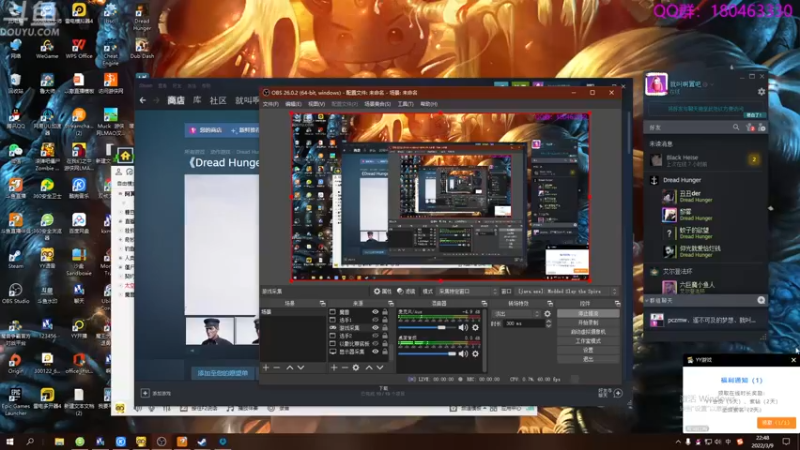The height and width of the screenshot is (450, 800).
Task: Toggle lock on 选手2 source
Action: click(385, 336)
